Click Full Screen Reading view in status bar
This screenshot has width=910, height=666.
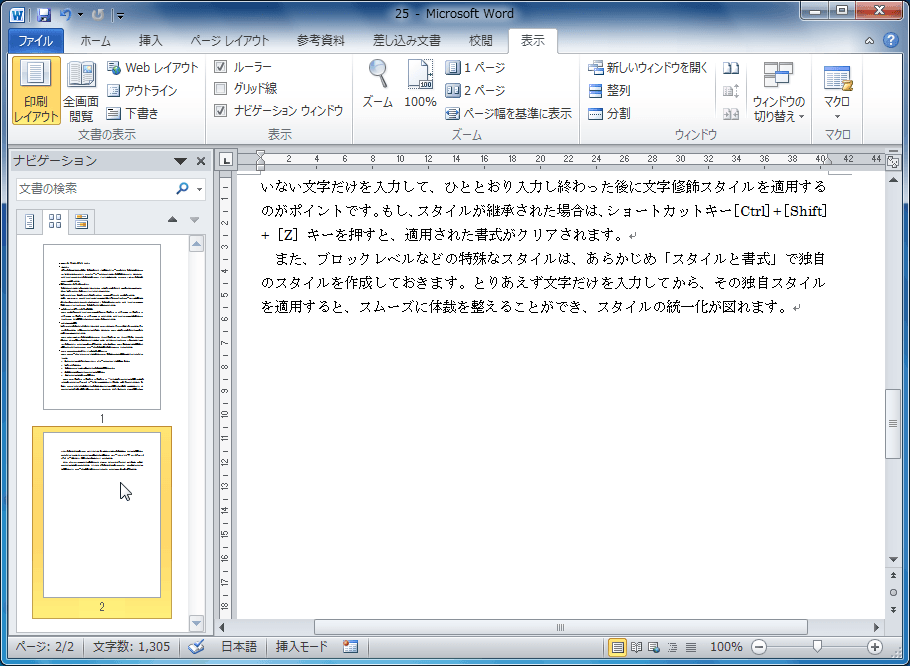[x=636, y=647]
